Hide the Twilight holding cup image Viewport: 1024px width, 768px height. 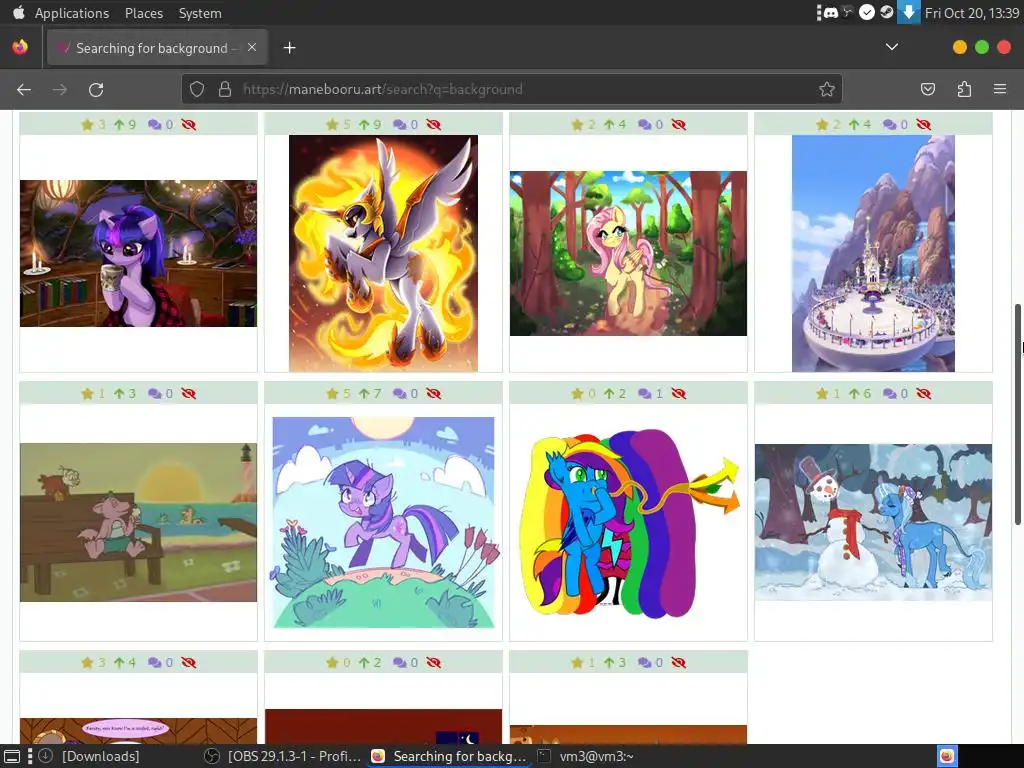point(189,125)
